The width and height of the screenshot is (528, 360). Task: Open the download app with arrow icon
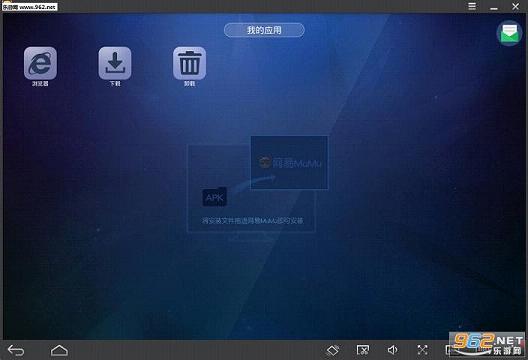(x=115, y=63)
